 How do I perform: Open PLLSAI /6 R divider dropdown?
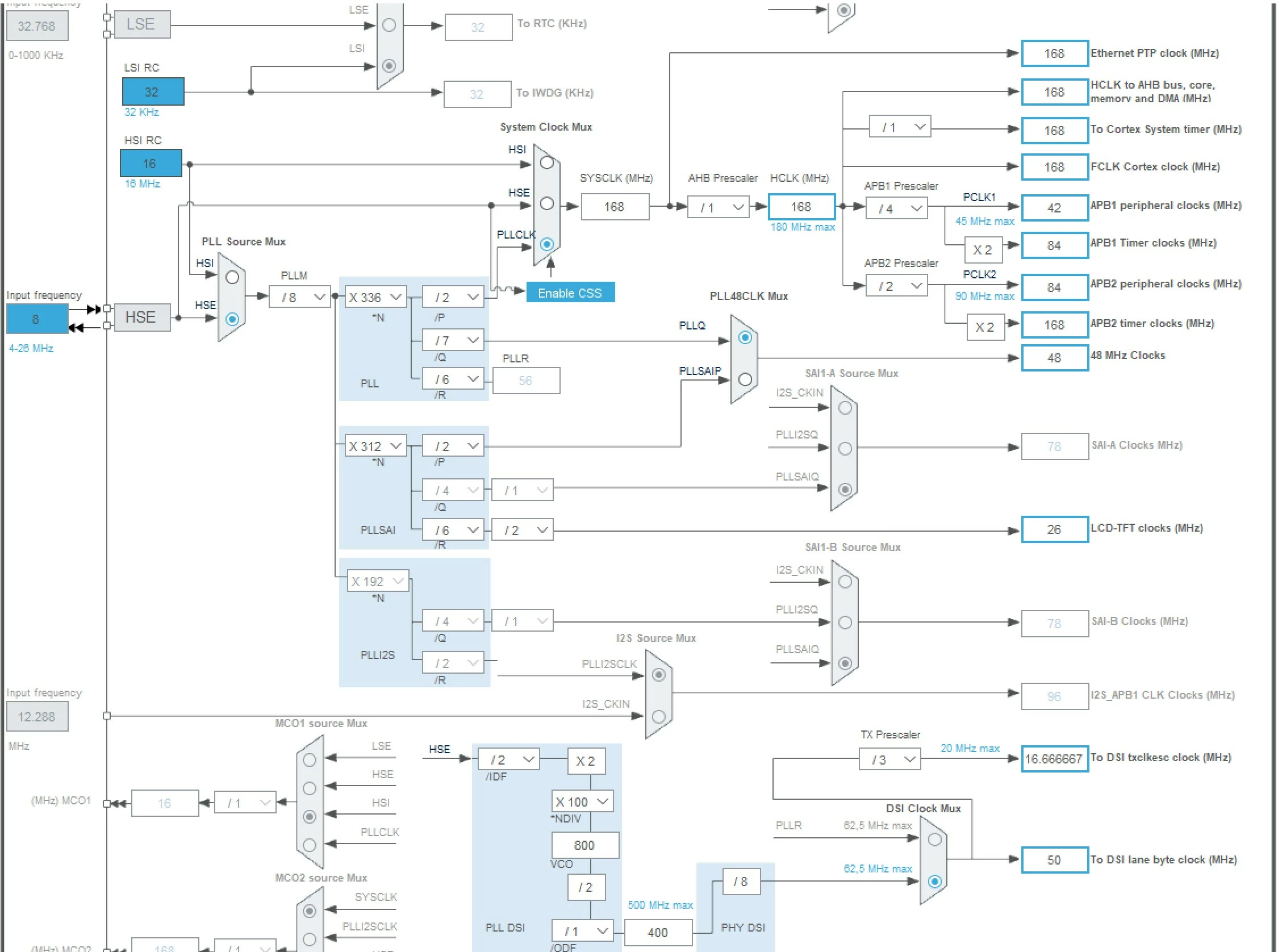[453, 529]
